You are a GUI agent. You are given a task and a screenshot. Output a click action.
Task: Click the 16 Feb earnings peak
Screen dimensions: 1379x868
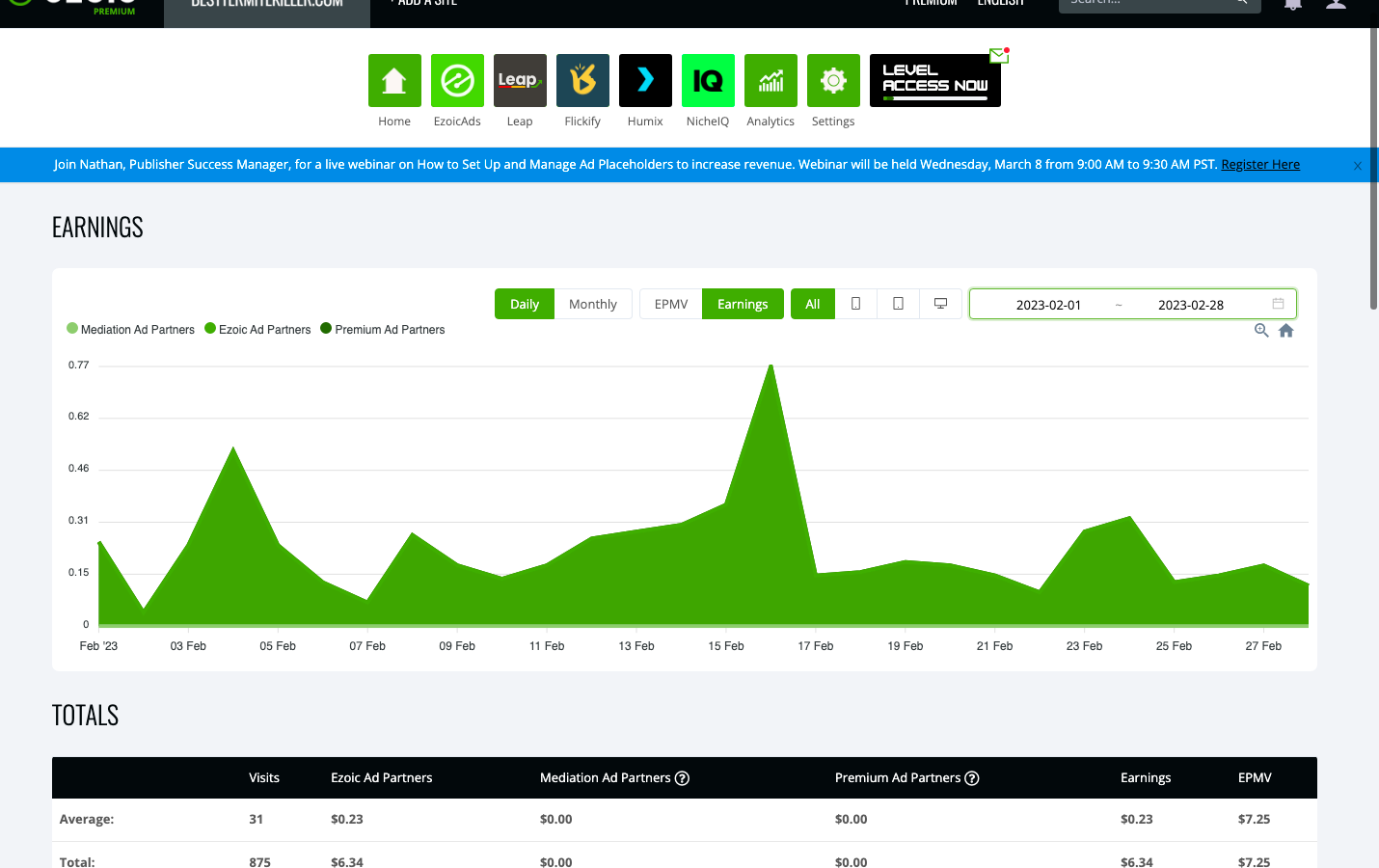[771, 366]
